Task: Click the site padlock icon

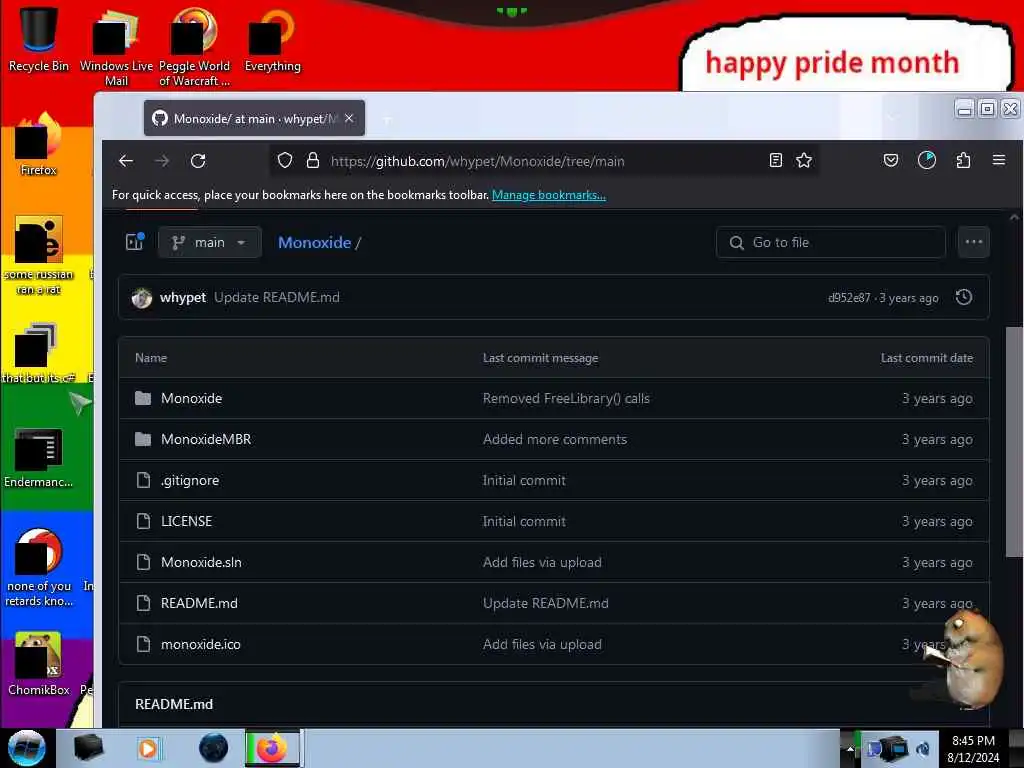Action: tap(313, 161)
